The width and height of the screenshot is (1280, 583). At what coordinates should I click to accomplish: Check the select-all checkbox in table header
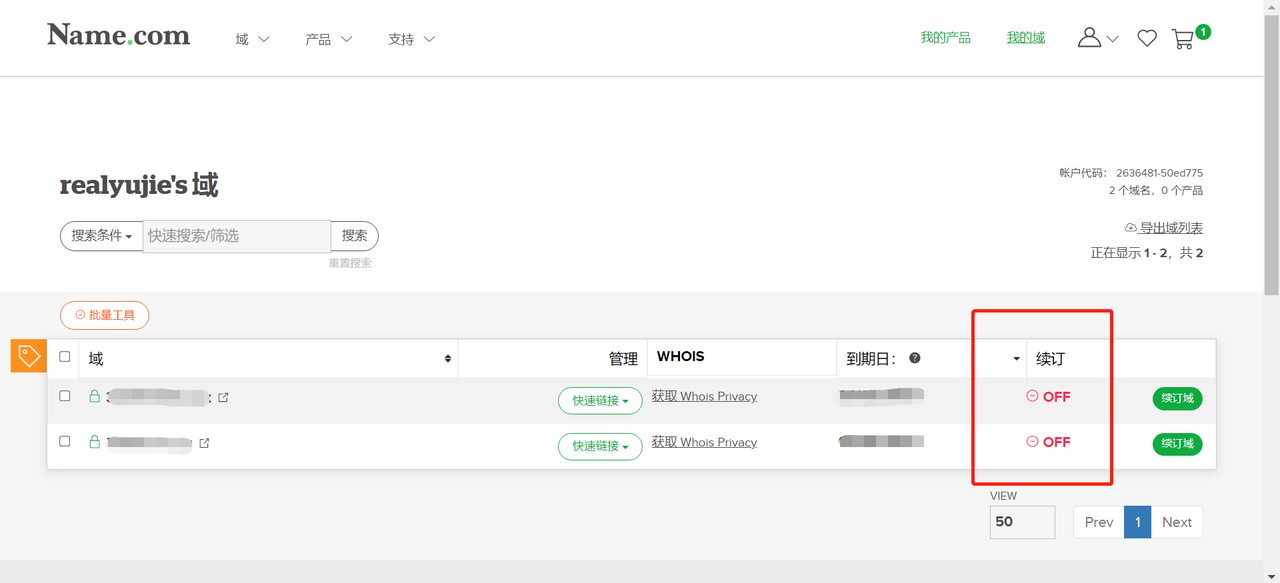(65, 357)
